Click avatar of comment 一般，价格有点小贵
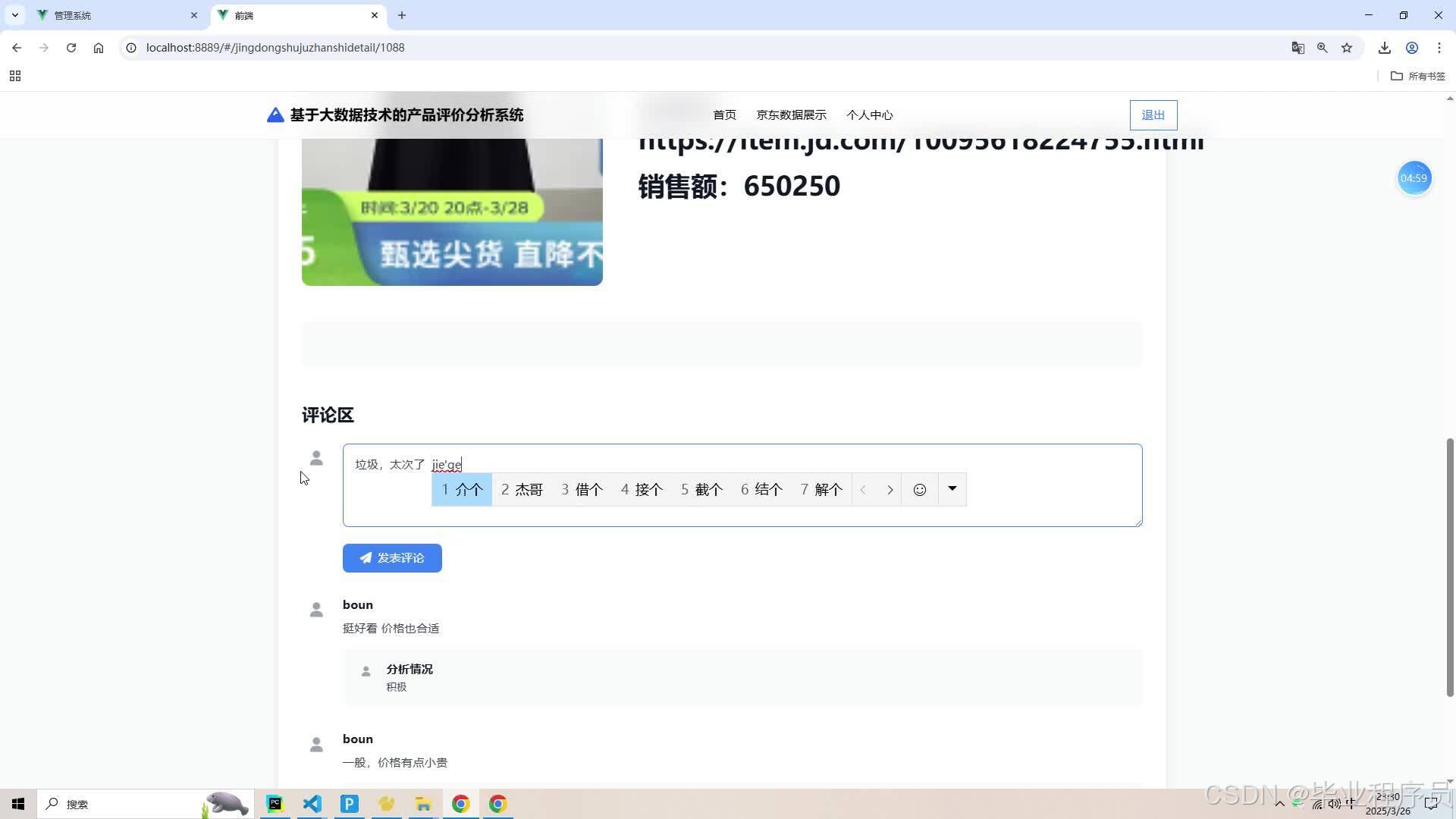The width and height of the screenshot is (1456, 819). [x=316, y=744]
